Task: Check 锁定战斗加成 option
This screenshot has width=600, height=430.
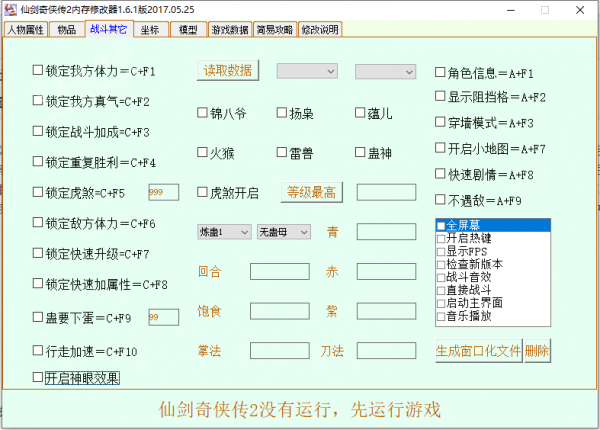Action: click(x=38, y=131)
